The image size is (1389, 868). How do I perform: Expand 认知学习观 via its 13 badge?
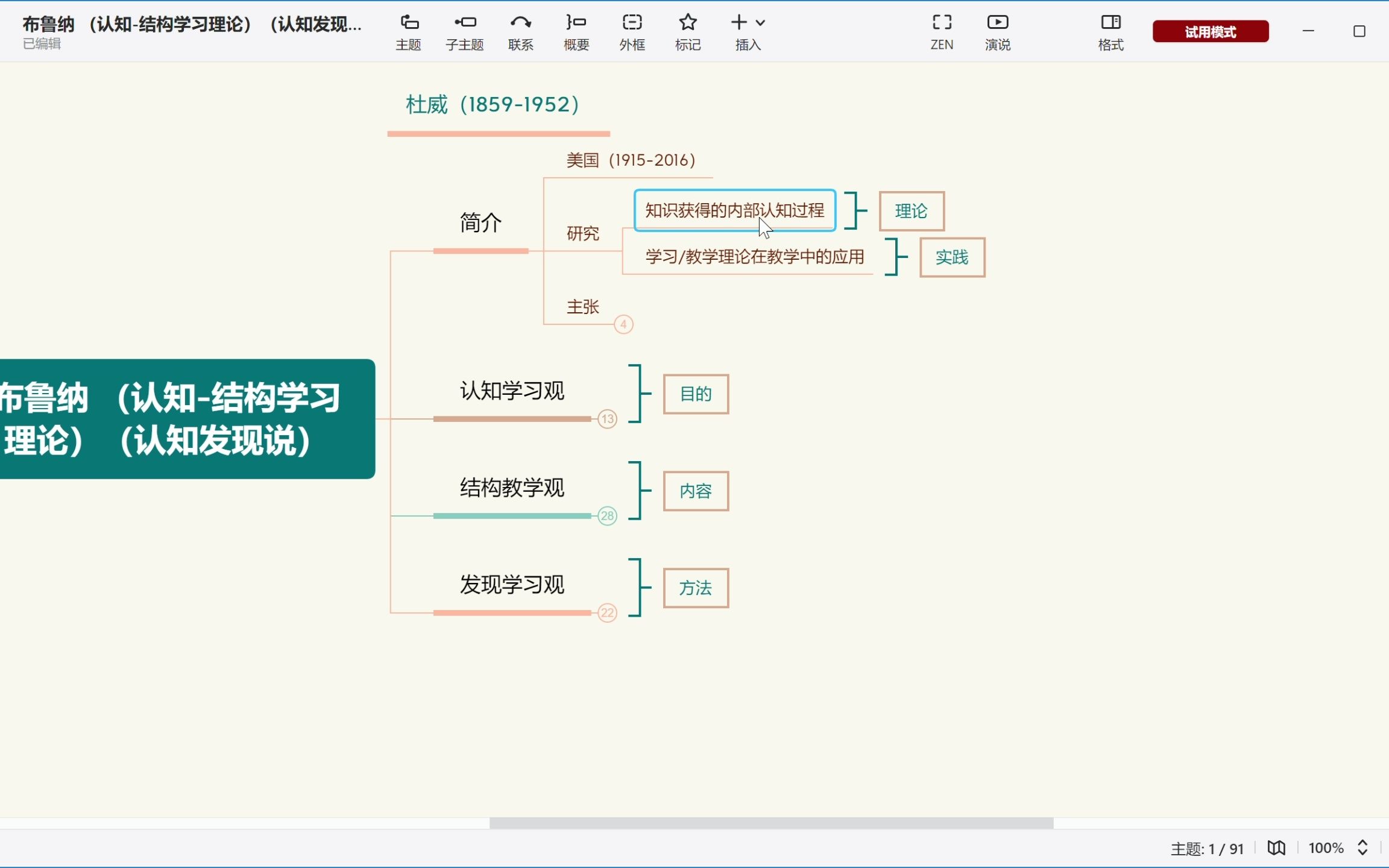pos(607,419)
